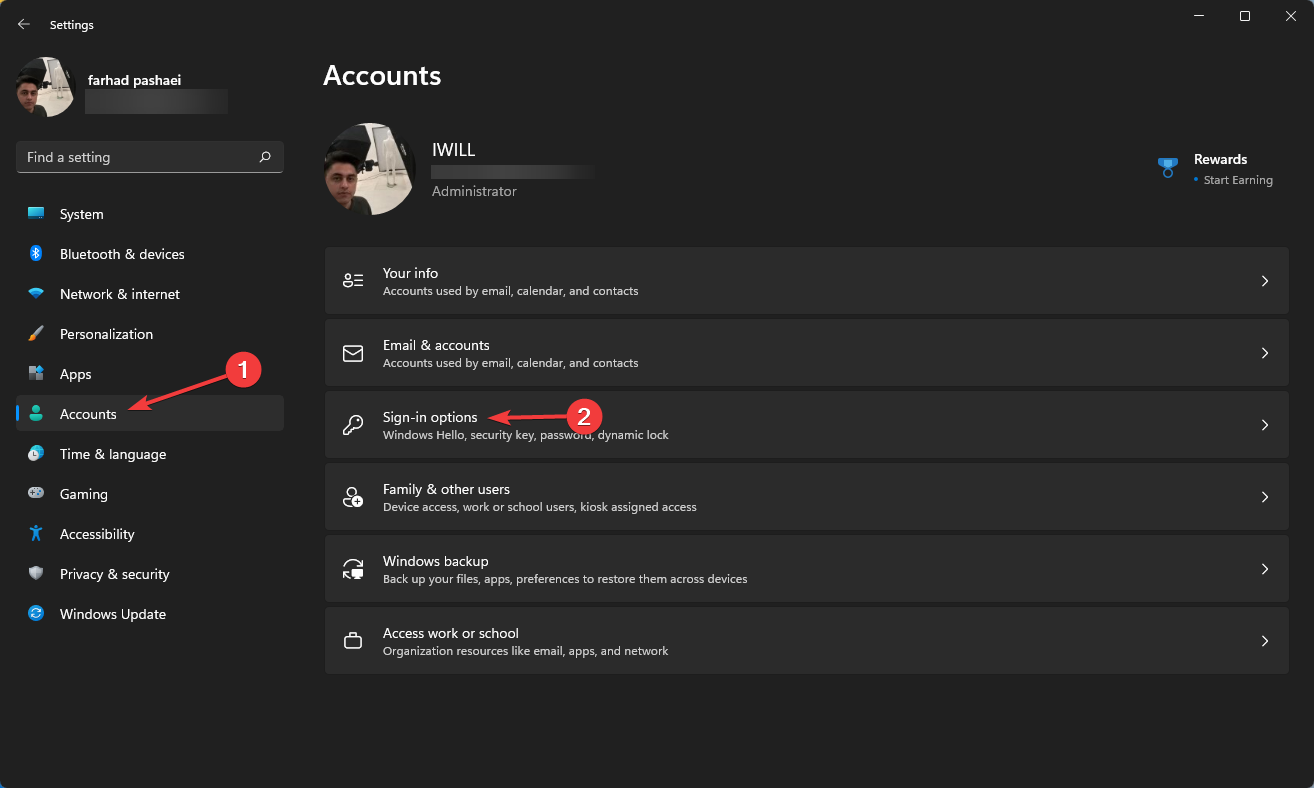Click the Accessibility person icon
The height and width of the screenshot is (788, 1314).
34,533
